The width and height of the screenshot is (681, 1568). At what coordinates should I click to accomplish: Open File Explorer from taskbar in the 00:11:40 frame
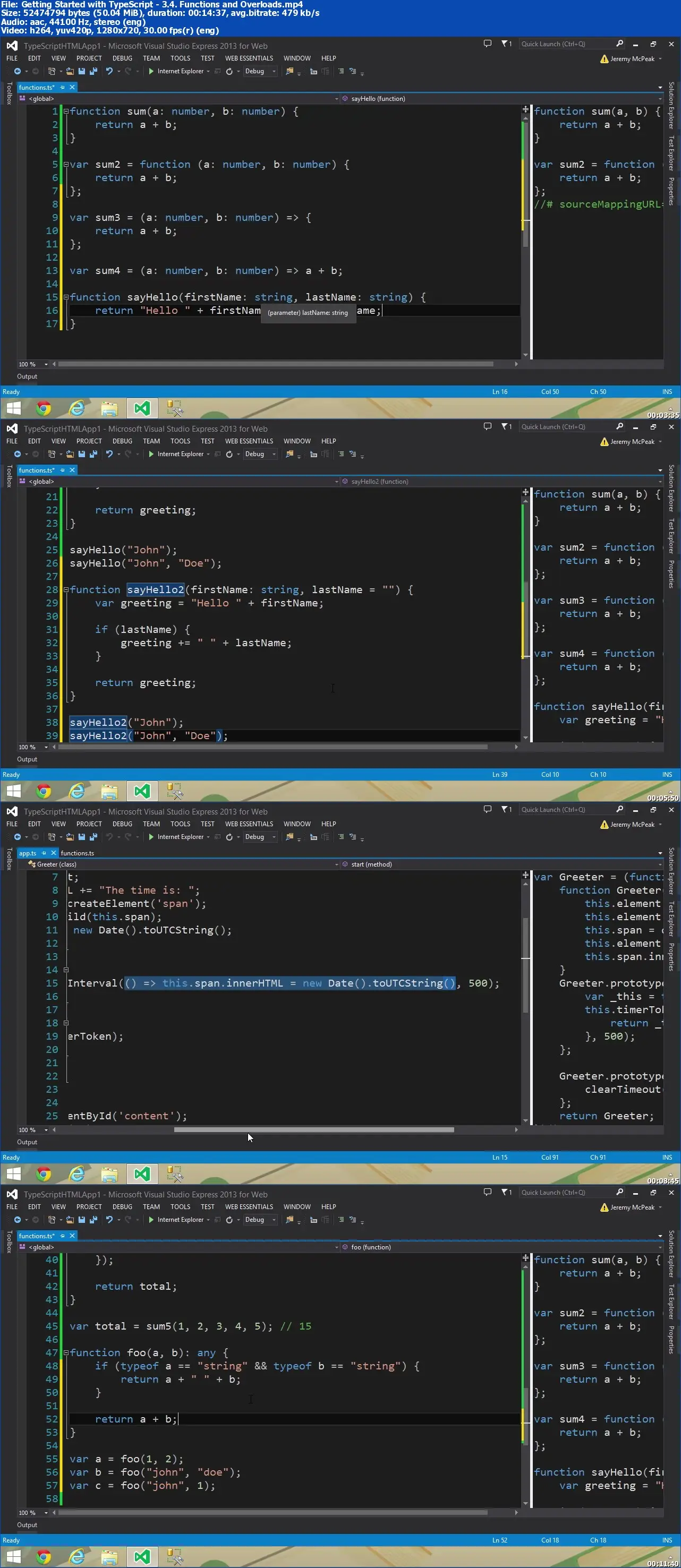tap(109, 1557)
